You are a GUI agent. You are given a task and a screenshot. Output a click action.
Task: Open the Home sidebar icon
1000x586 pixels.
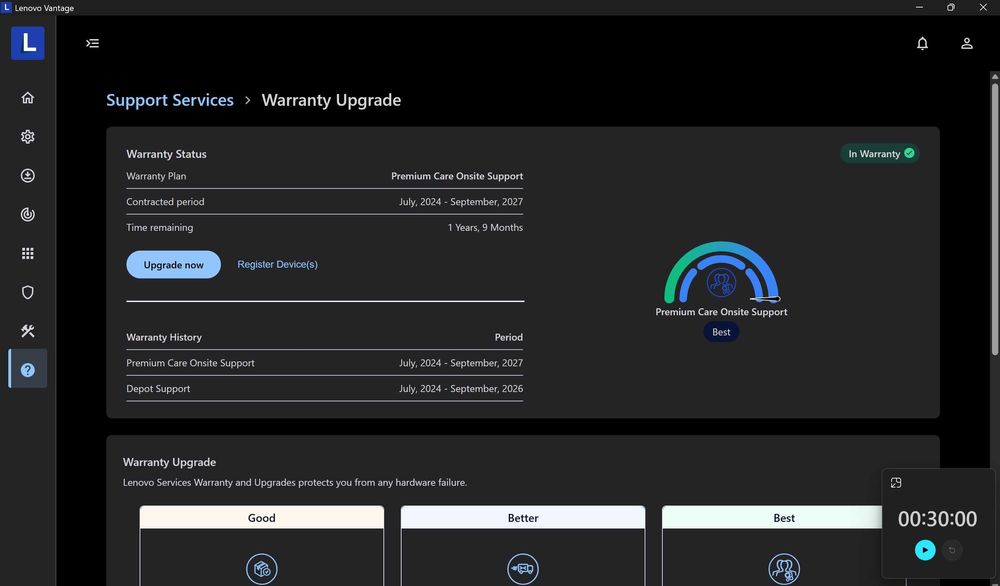click(27, 98)
